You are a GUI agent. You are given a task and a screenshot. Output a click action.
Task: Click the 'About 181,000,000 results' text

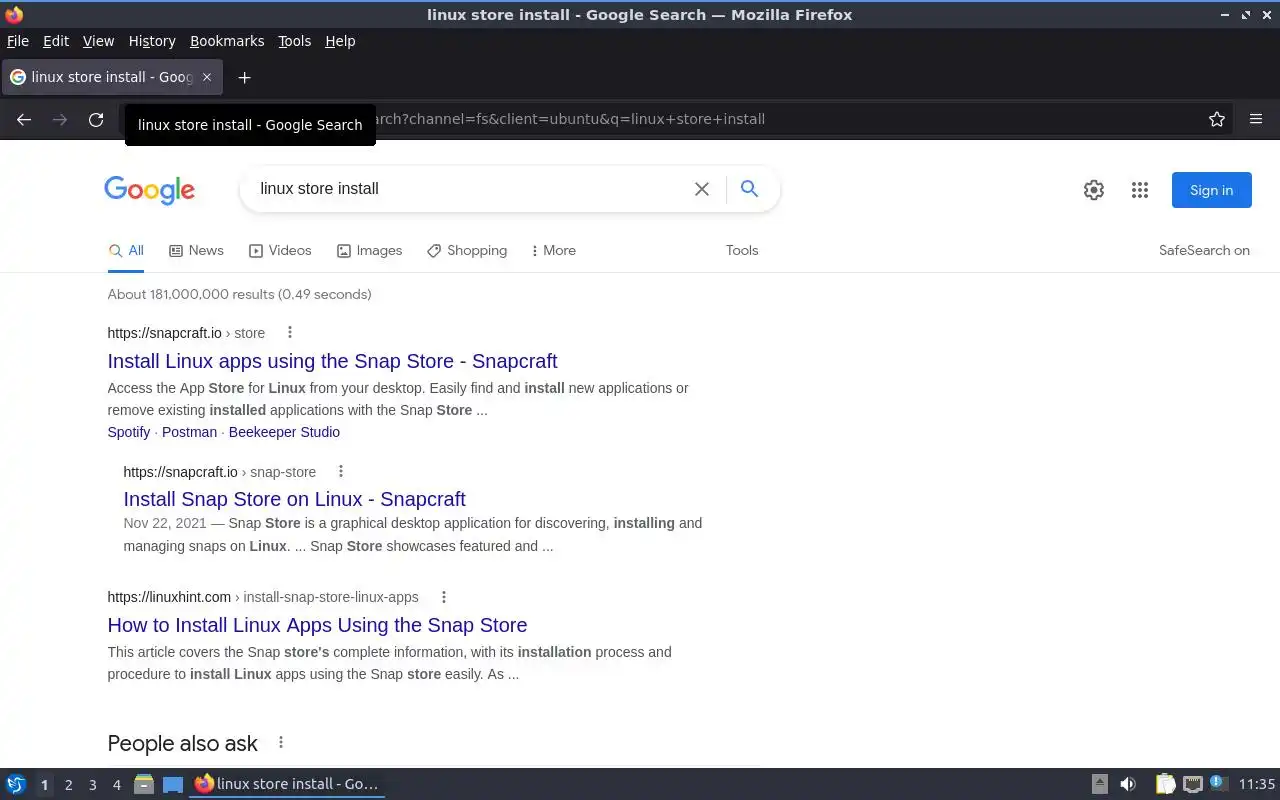pyautogui.click(x=239, y=294)
